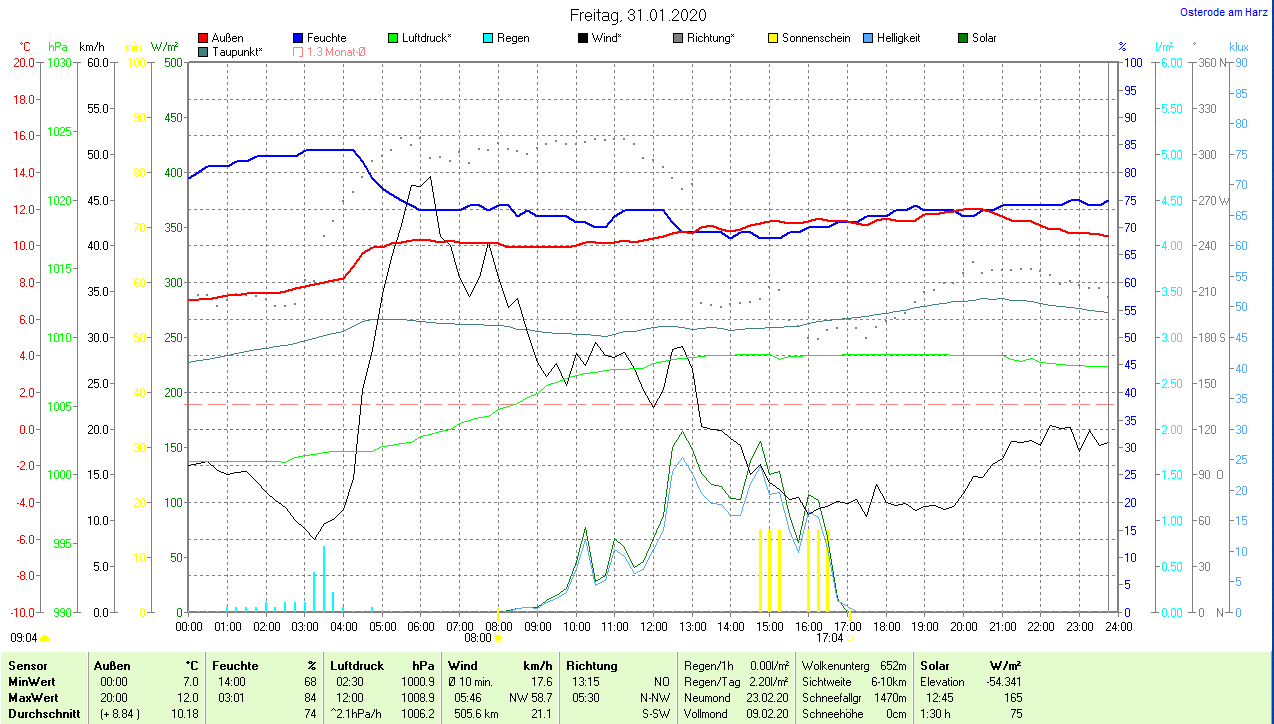1274x724 pixels.
Task: Click the gray Richtung legend square
Action: pos(679,38)
